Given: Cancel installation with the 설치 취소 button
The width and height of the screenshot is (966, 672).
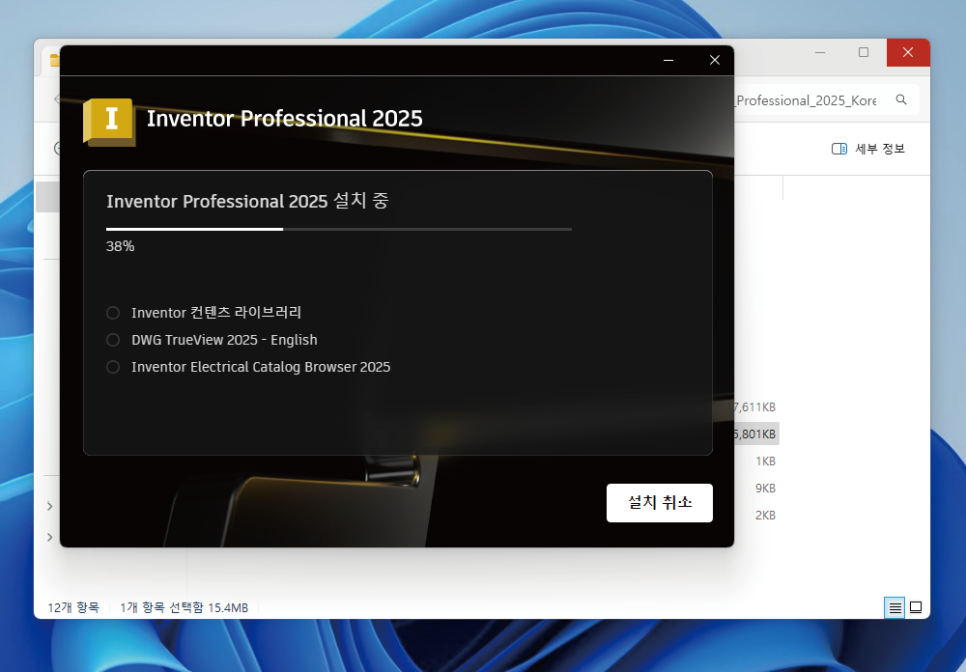Looking at the screenshot, I should click(x=659, y=503).
